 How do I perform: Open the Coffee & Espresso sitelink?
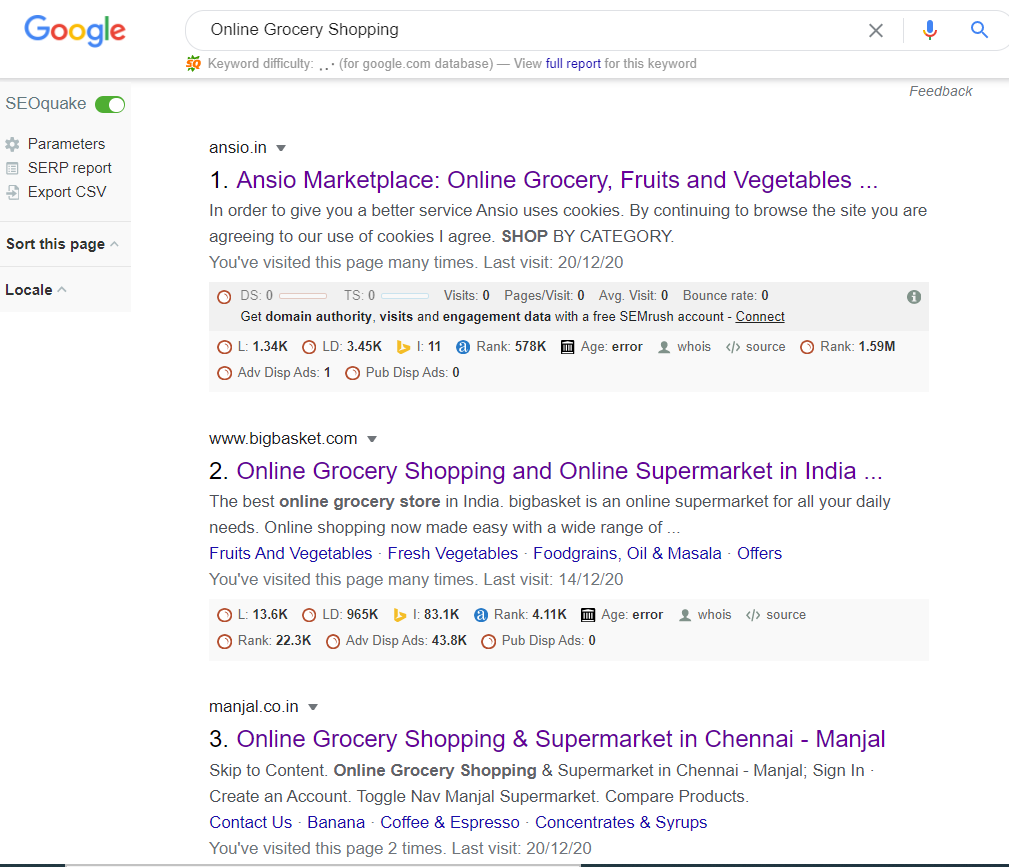point(450,823)
